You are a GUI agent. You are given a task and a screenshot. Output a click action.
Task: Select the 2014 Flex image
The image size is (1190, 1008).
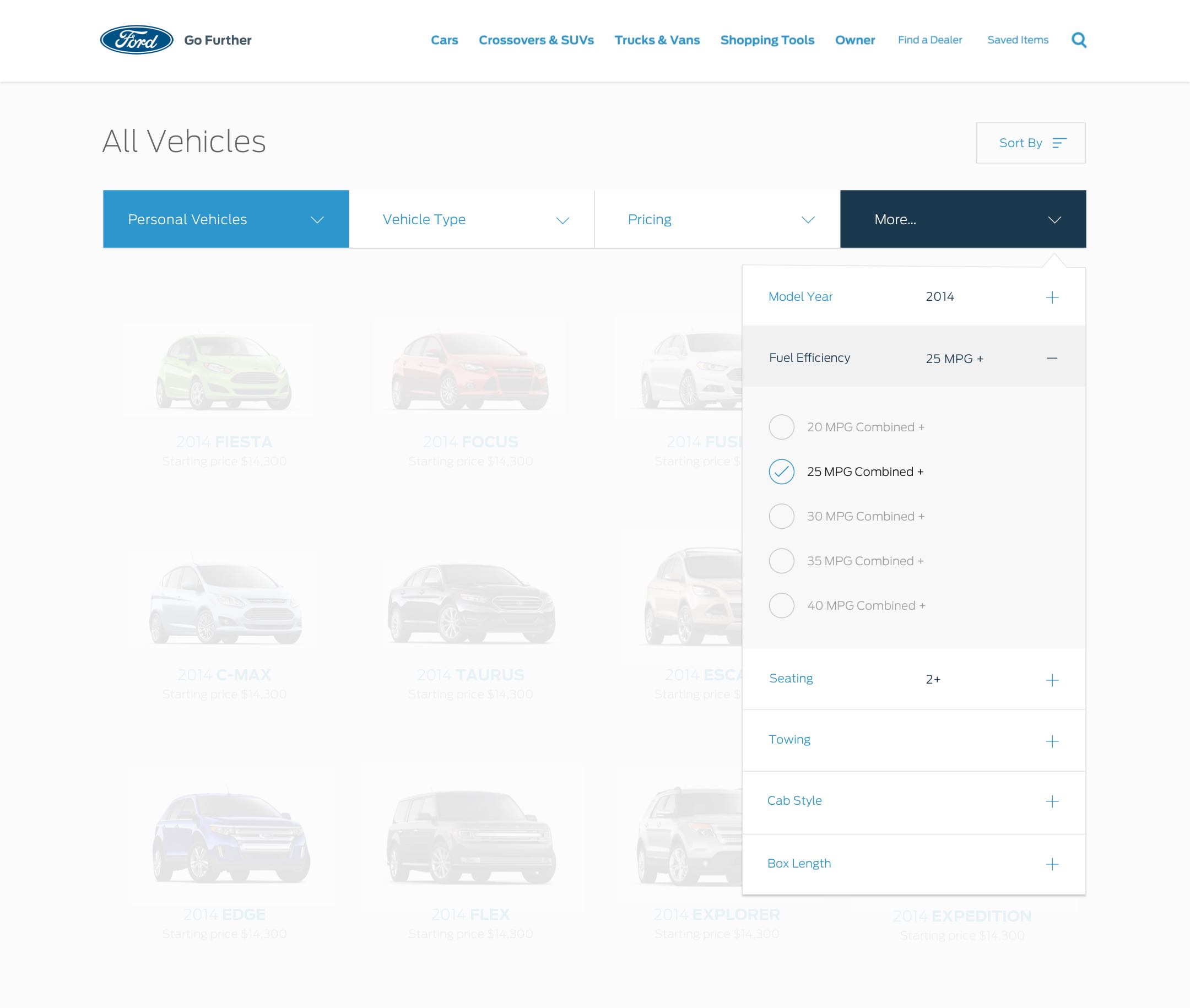pos(471,837)
